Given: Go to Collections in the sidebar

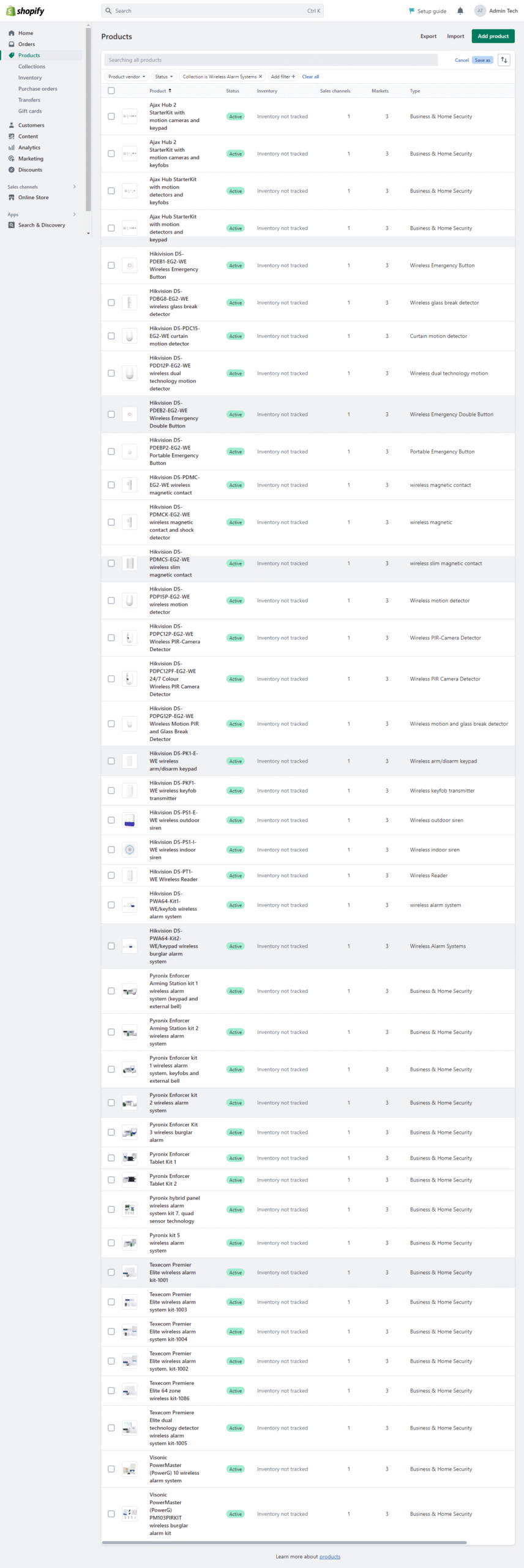Looking at the screenshot, I should [x=31, y=67].
